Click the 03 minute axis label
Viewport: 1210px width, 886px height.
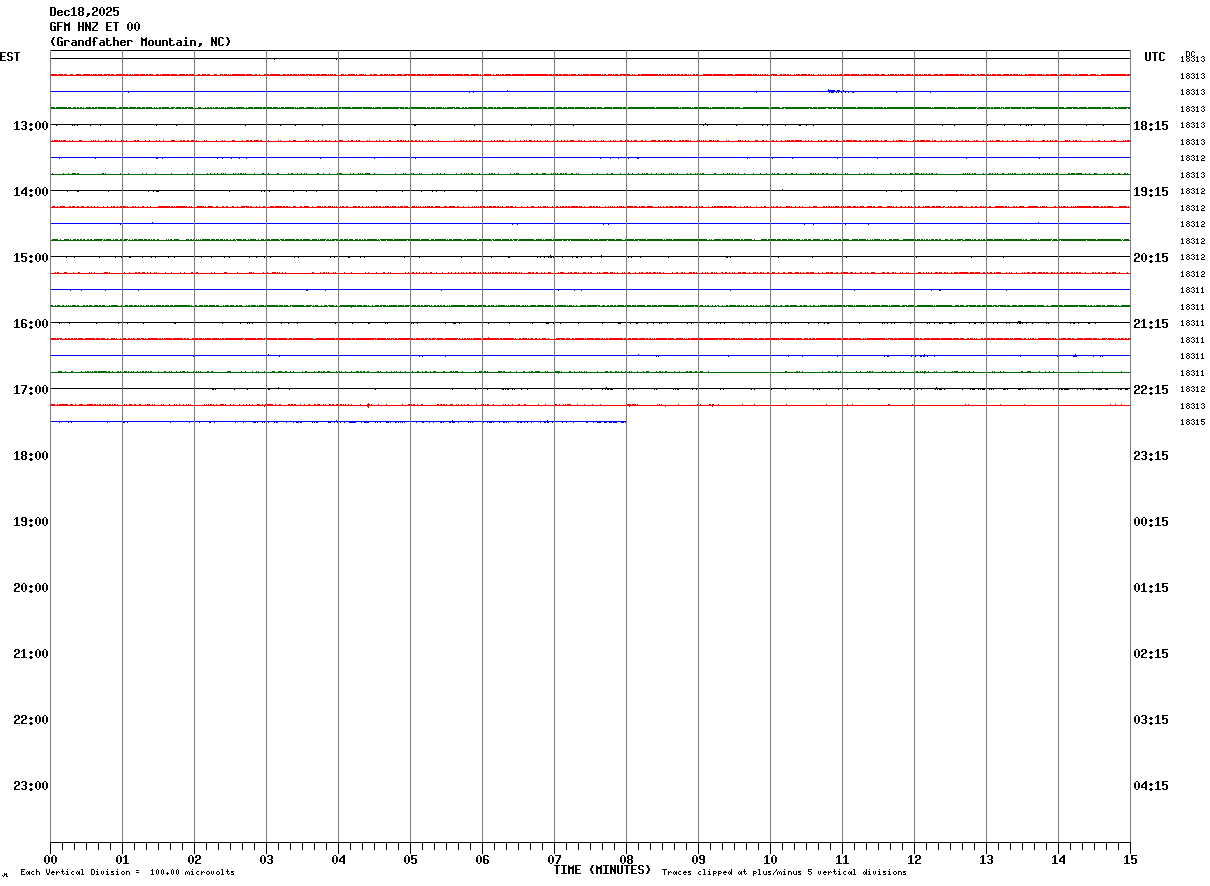point(266,859)
